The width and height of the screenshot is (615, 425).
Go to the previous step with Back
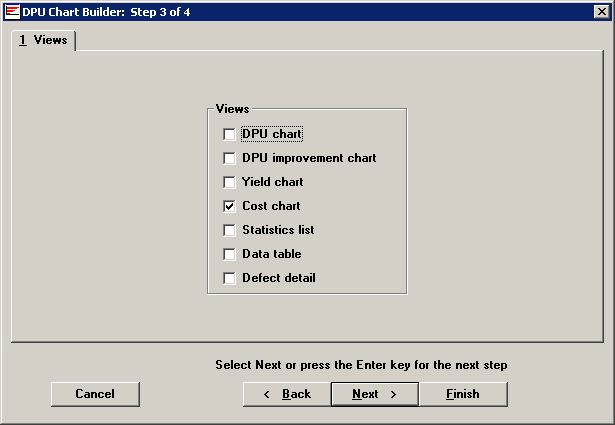click(x=287, y=394)
